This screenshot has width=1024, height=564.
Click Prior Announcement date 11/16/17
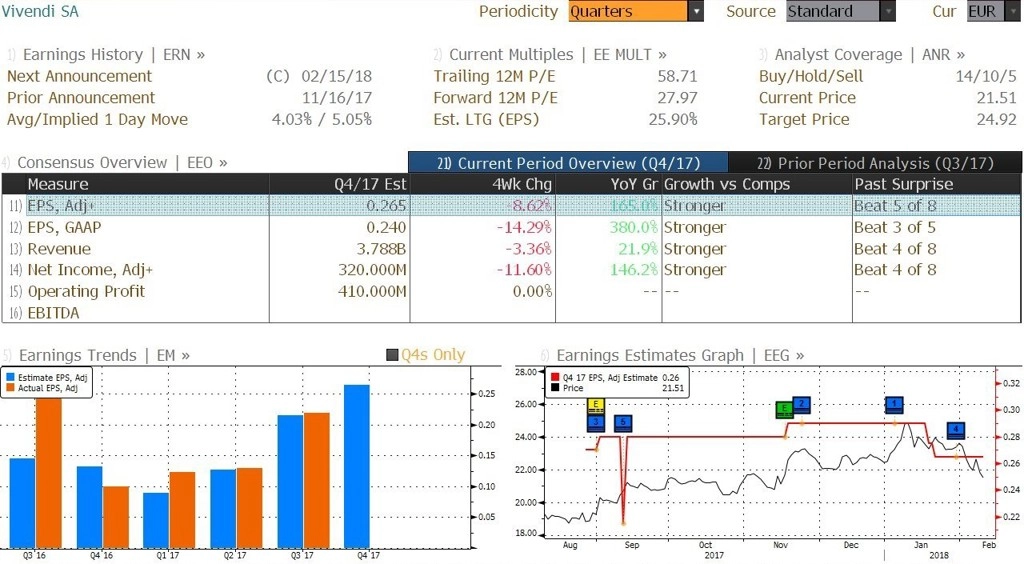click(x=336, y=98)
